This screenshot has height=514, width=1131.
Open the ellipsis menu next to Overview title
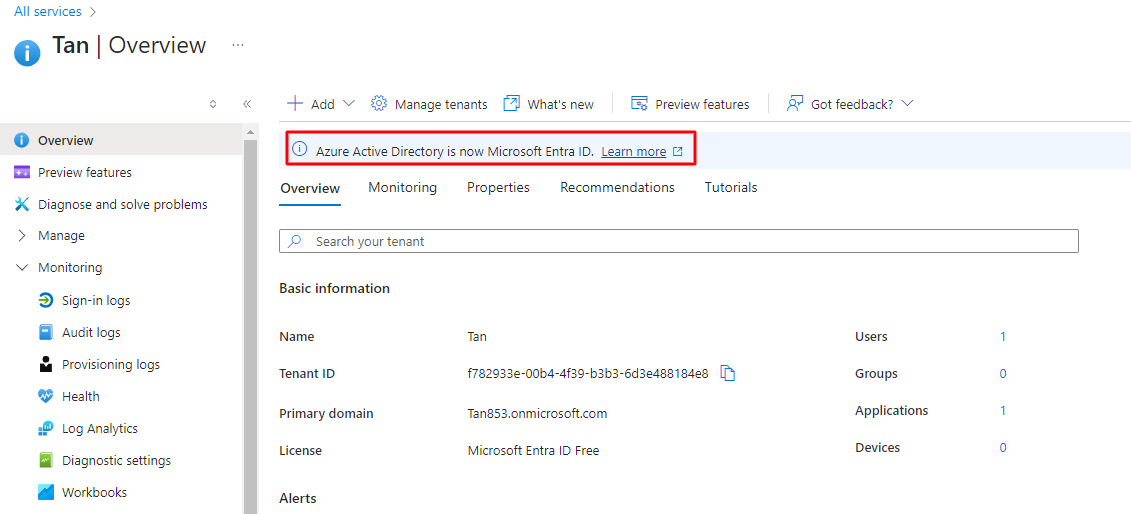[x=238, y=45]
